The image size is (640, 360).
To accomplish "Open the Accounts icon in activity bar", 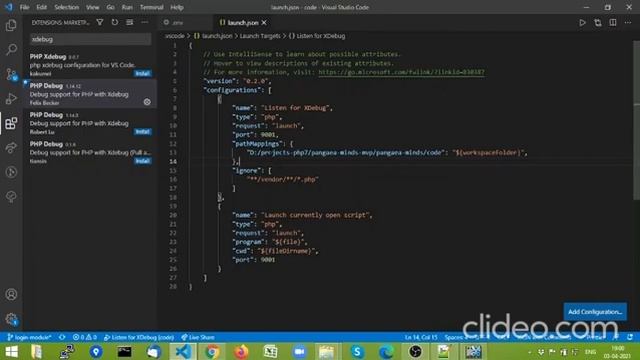I will pos(11,294).
